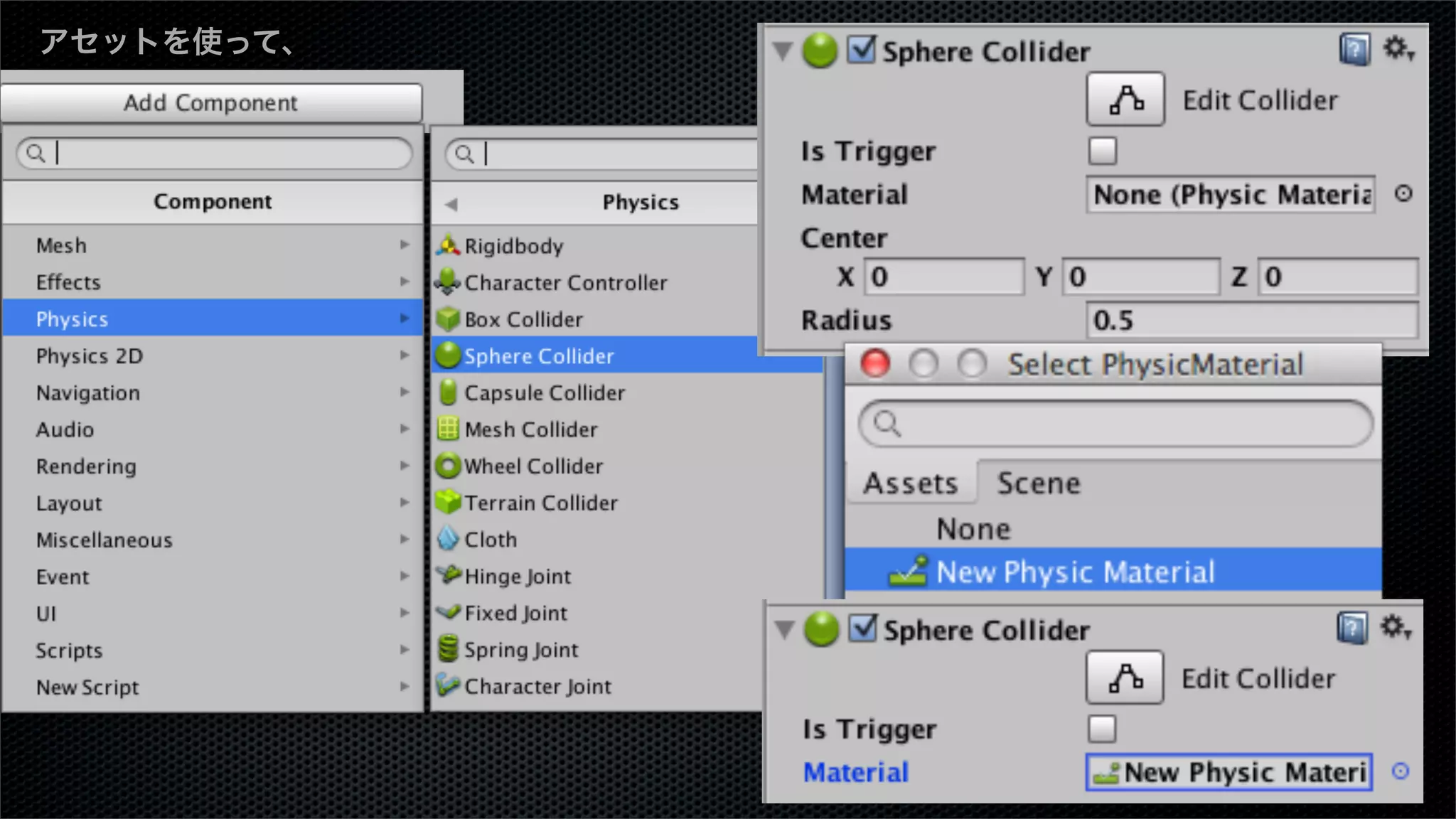Select Rigidbody component from Physics list
The width and height of the screenshot is (1456, 819).
pyautogui.click(x=513, y=246)
